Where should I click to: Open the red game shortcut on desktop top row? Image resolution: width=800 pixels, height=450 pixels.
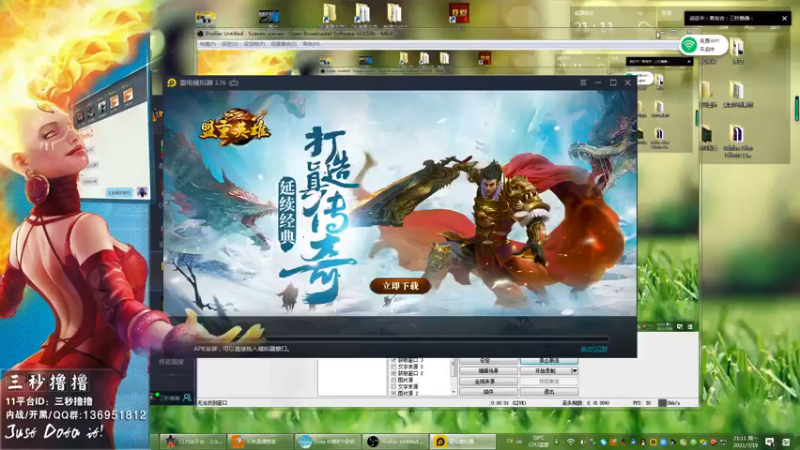click(x=459, y=15)
